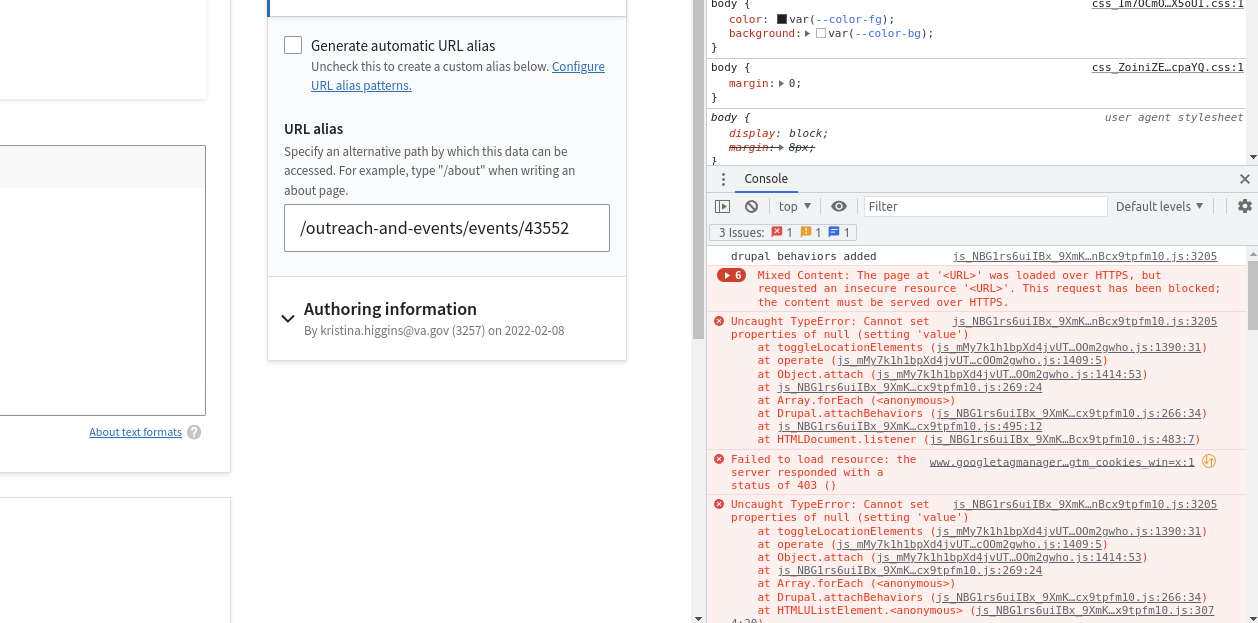Expand the Mixed Content group of 6 messages

tap(732, 275)
